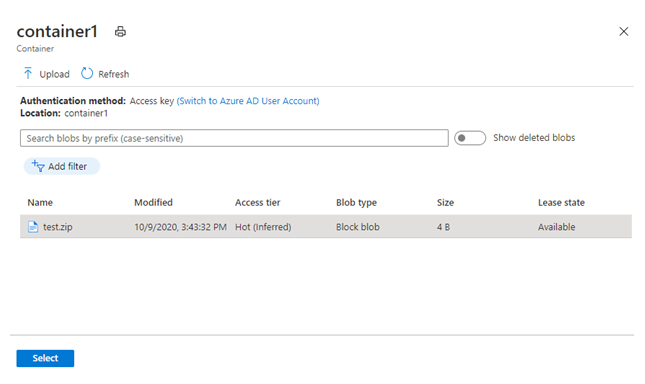Click the 10/9/2020, 3:43:32 PM modified cell
Viewport: 645px width, 384px height.
click(181, 227)
